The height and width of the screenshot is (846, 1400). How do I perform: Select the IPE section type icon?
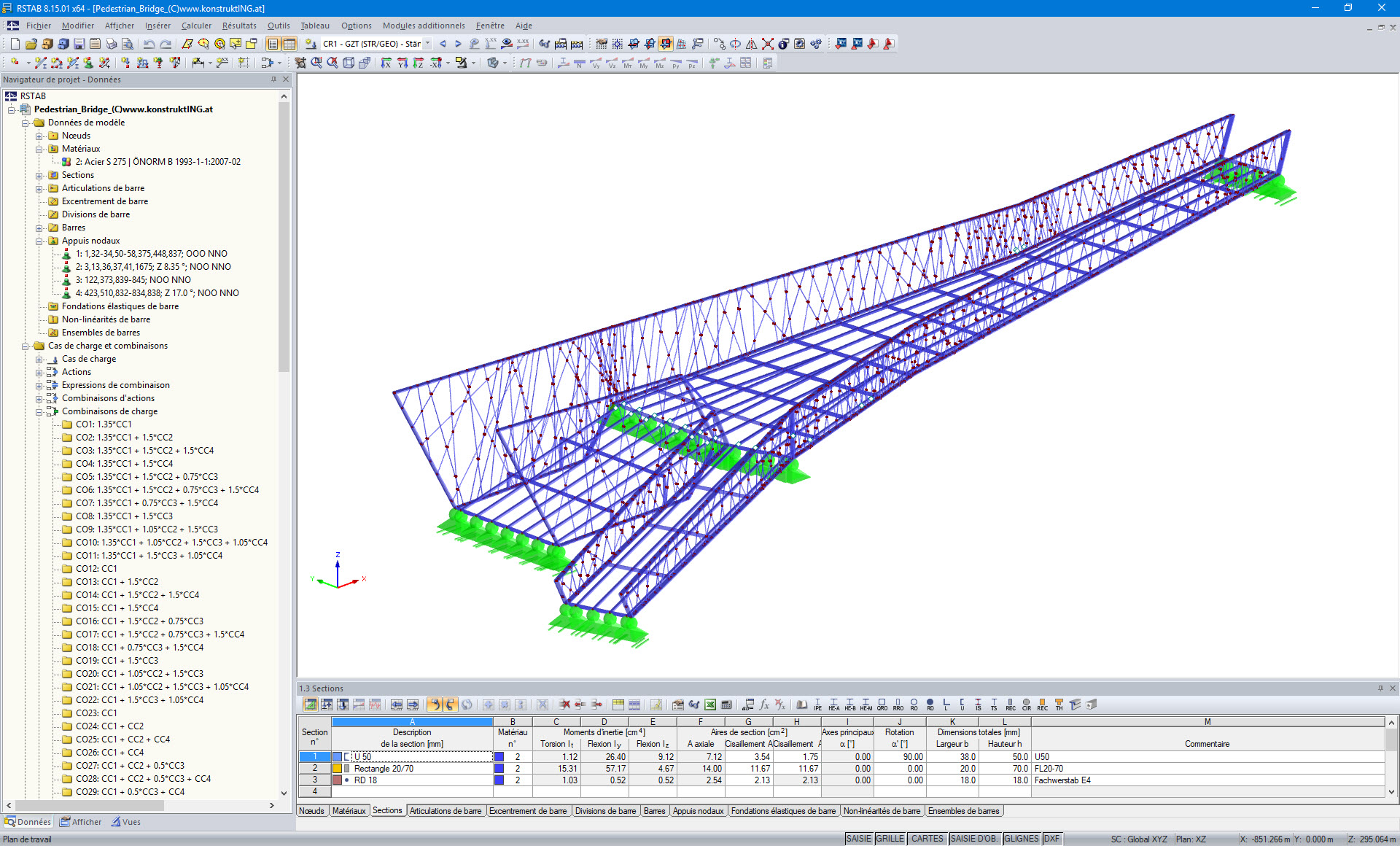pyautogui.click(x=817, y=705)
